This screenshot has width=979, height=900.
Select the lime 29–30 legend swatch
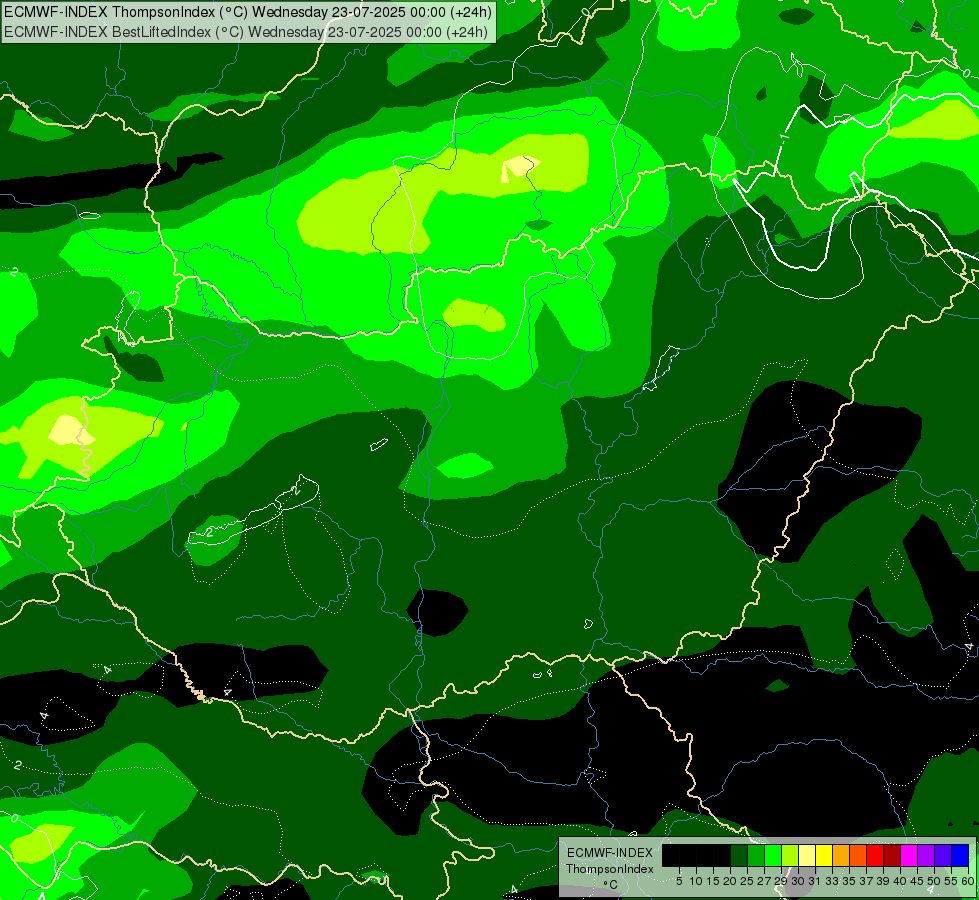coord(790,855)
